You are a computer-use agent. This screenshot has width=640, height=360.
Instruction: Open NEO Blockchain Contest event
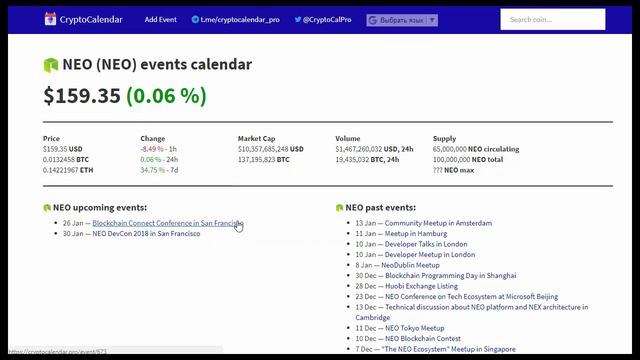(x=423, y=338)
